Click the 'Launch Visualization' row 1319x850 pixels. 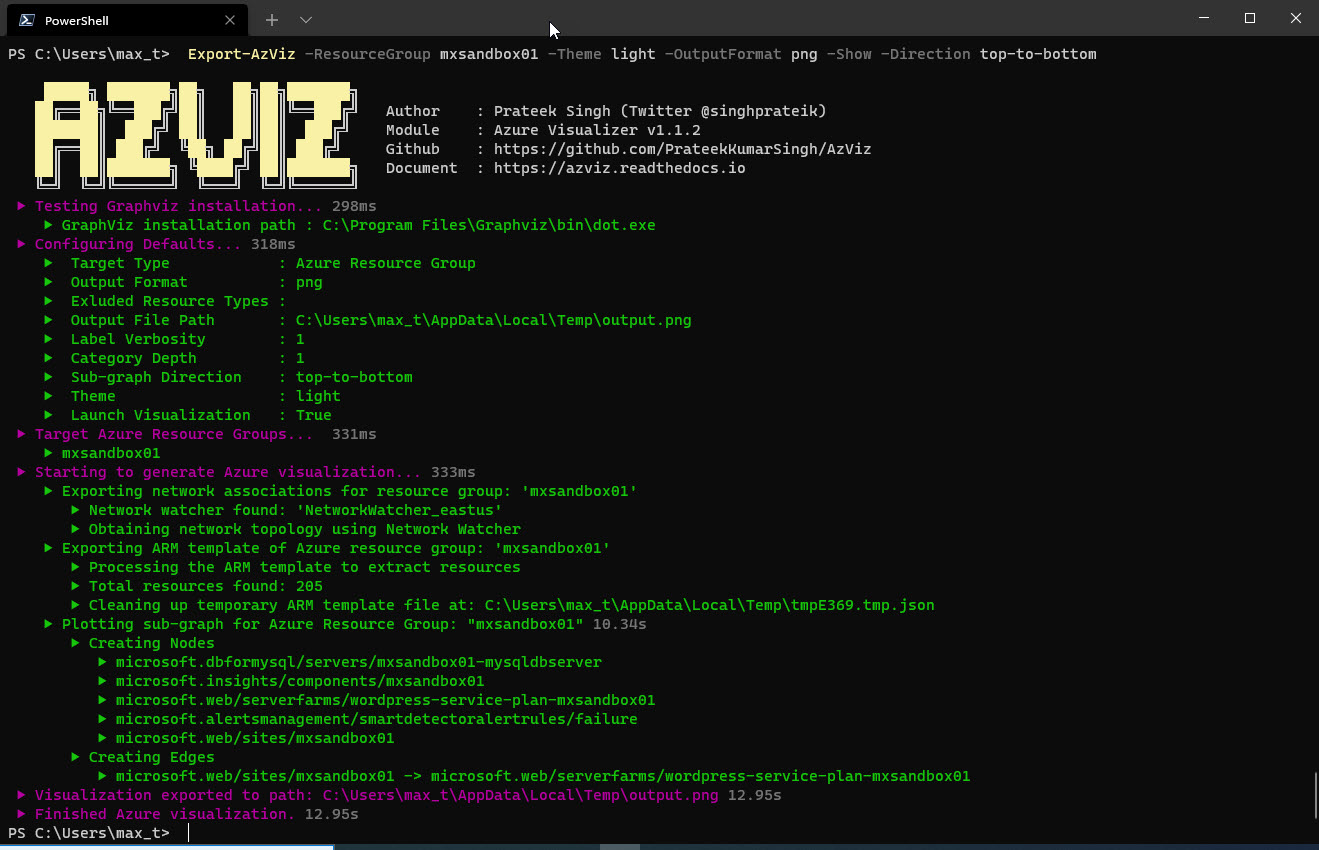coord(188,415)
